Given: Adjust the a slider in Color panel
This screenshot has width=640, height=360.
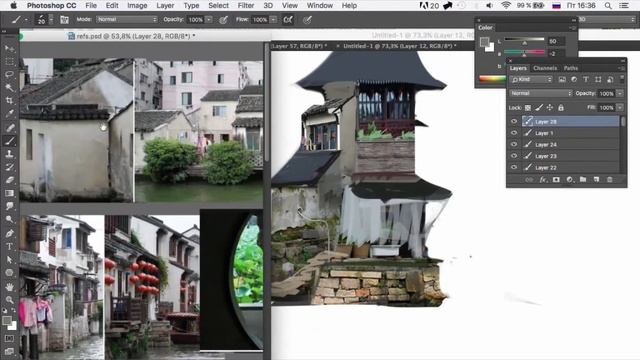Looking at the screenshot, I should tap(524, 53).
